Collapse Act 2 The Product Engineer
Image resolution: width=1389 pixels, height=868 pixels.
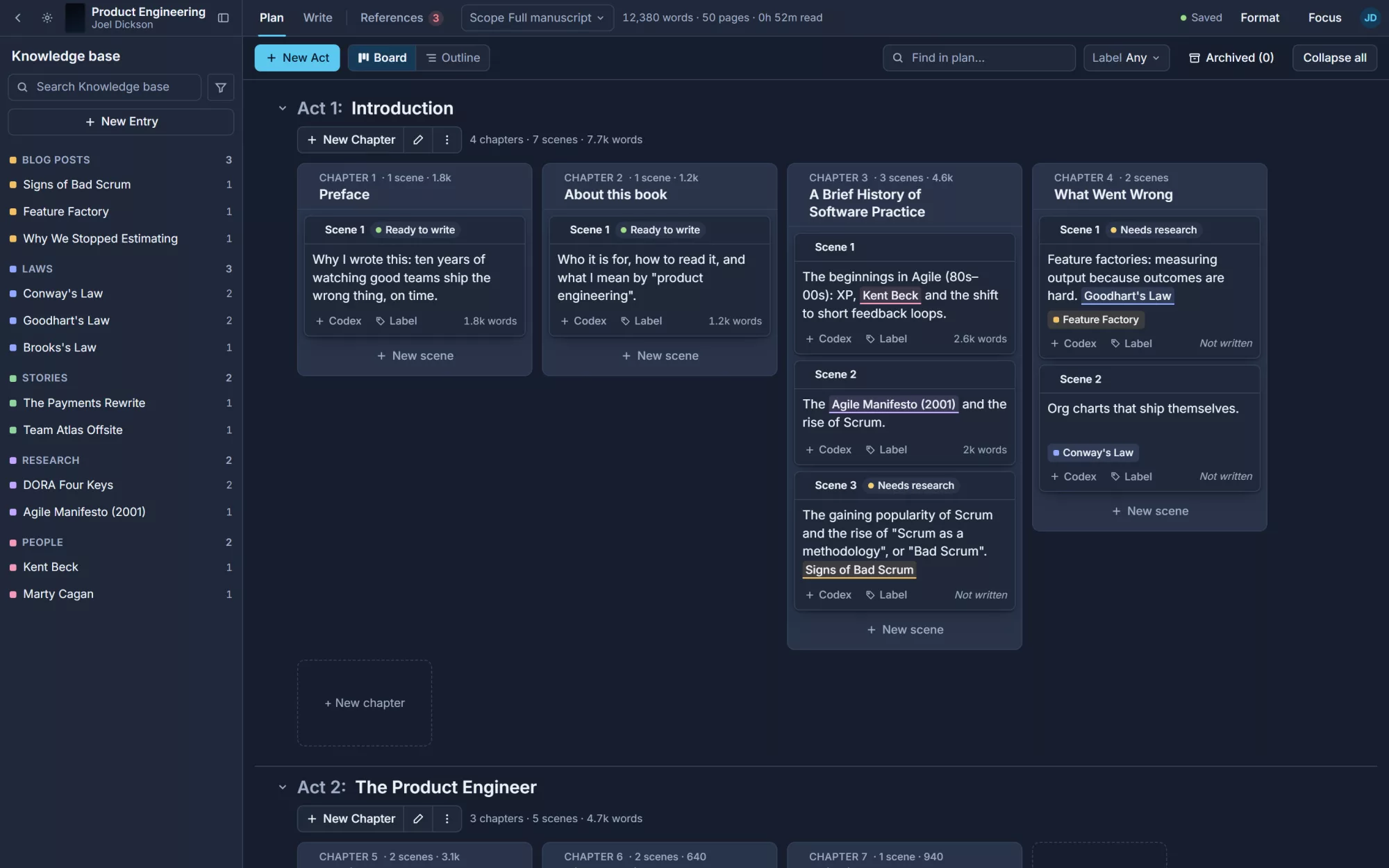(x=282, y=787)
